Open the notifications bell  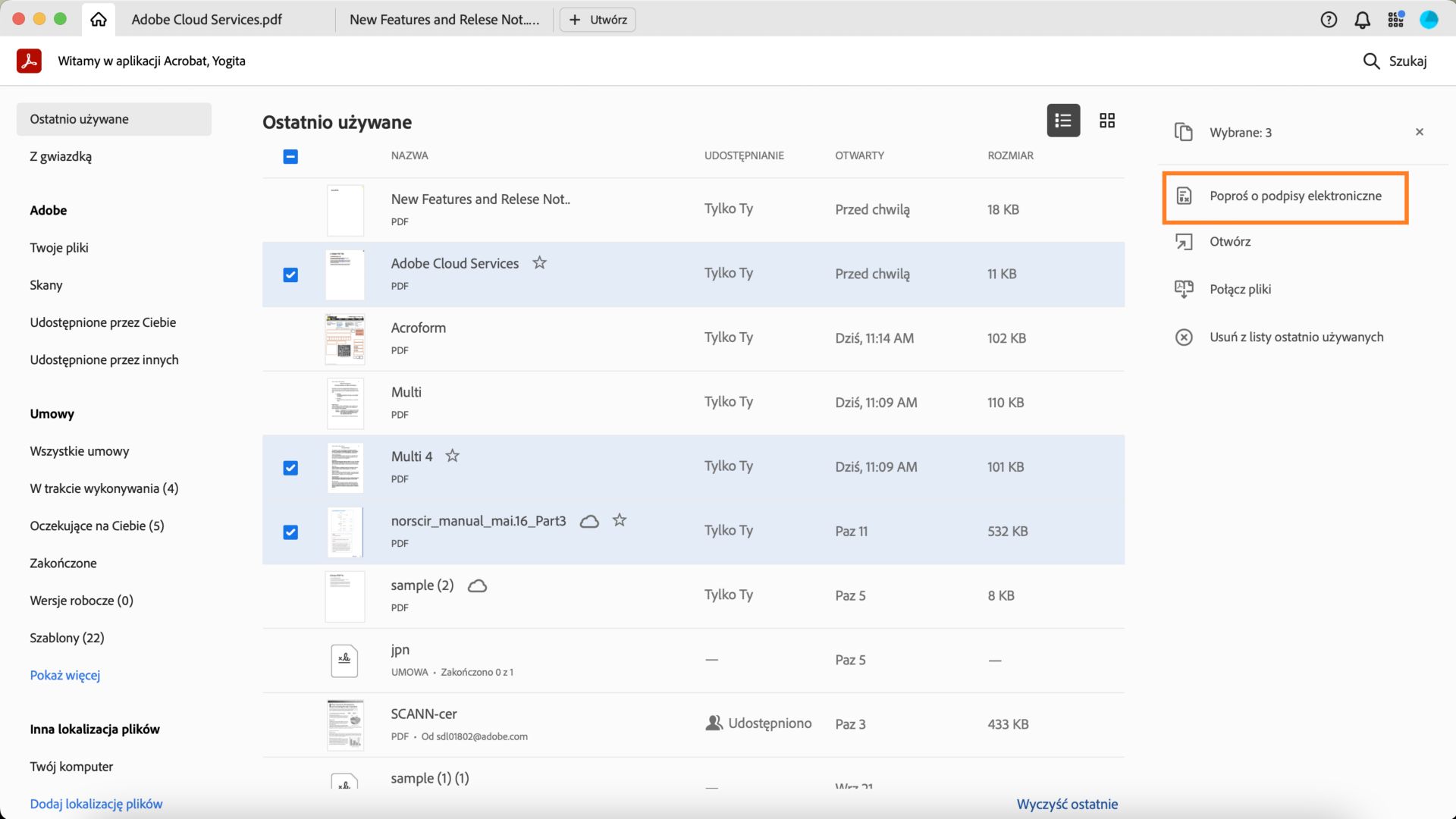click(x=1362, y=20)
